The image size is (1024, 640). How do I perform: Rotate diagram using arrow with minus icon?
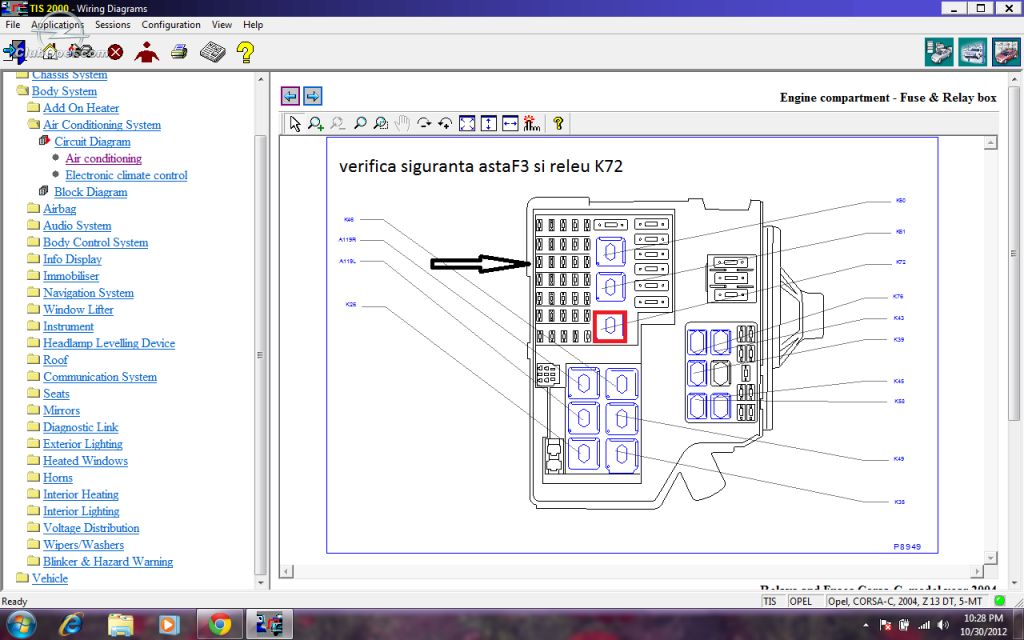pos(424,123)
